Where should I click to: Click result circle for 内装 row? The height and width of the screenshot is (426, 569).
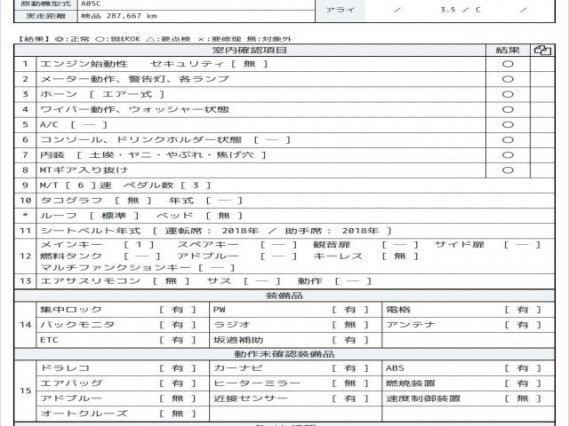(508, 155)
